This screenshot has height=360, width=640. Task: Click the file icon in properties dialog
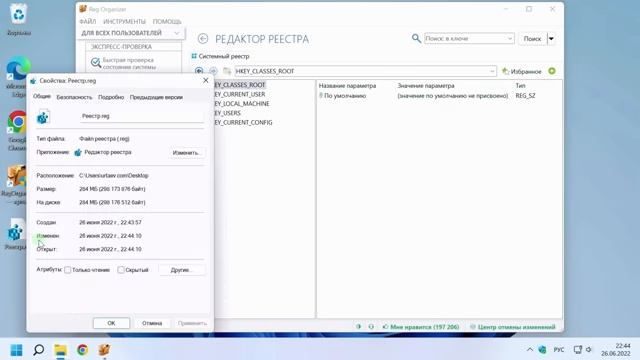[43, 117]
